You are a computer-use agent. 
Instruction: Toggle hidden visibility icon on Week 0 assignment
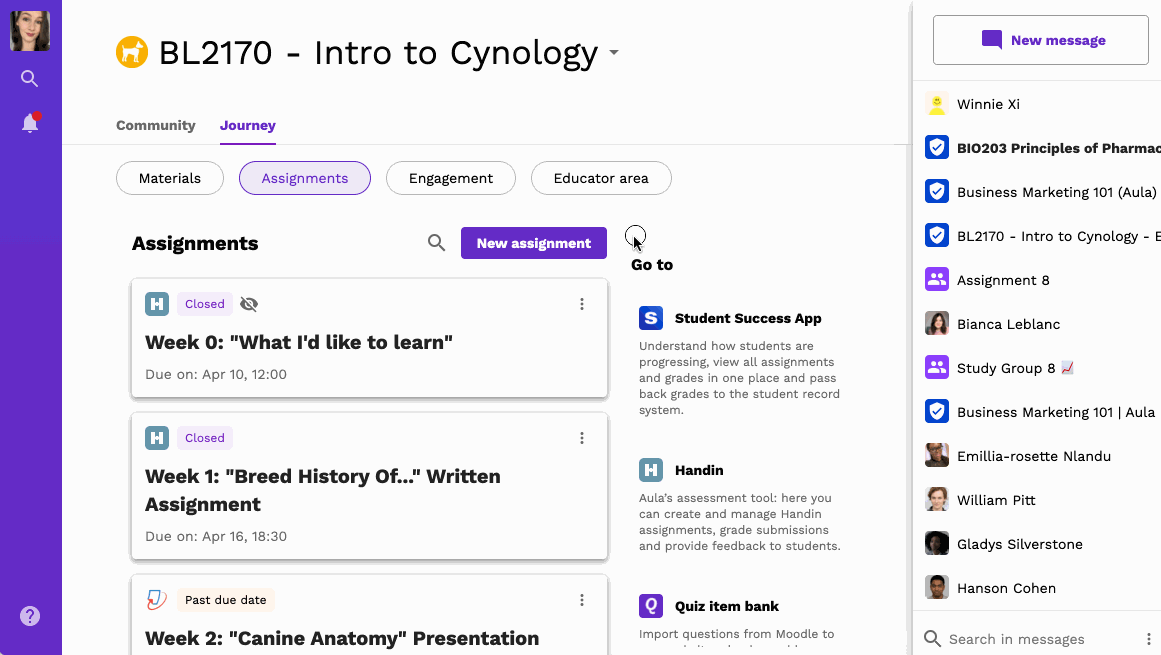tap(249, 304)
